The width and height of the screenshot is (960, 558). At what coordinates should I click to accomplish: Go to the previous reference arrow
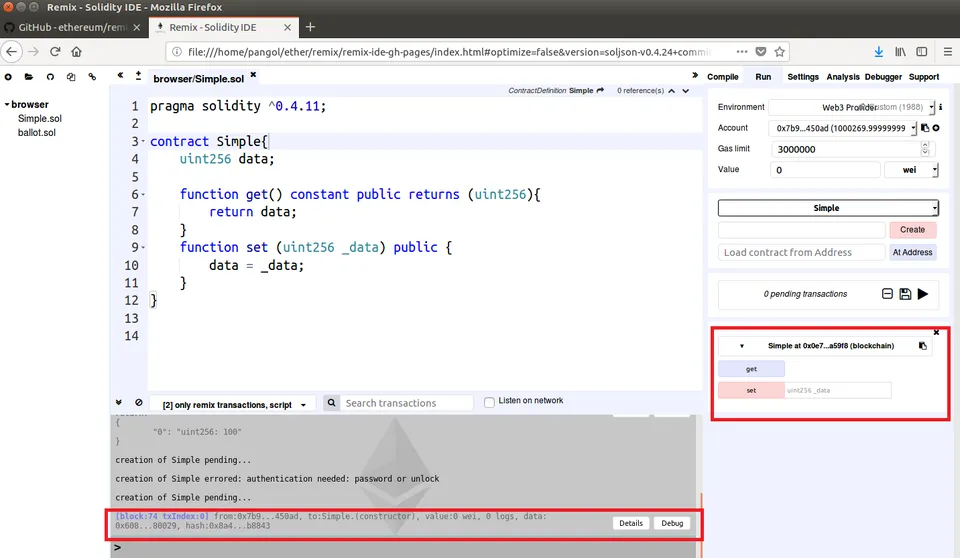(672, 91)
